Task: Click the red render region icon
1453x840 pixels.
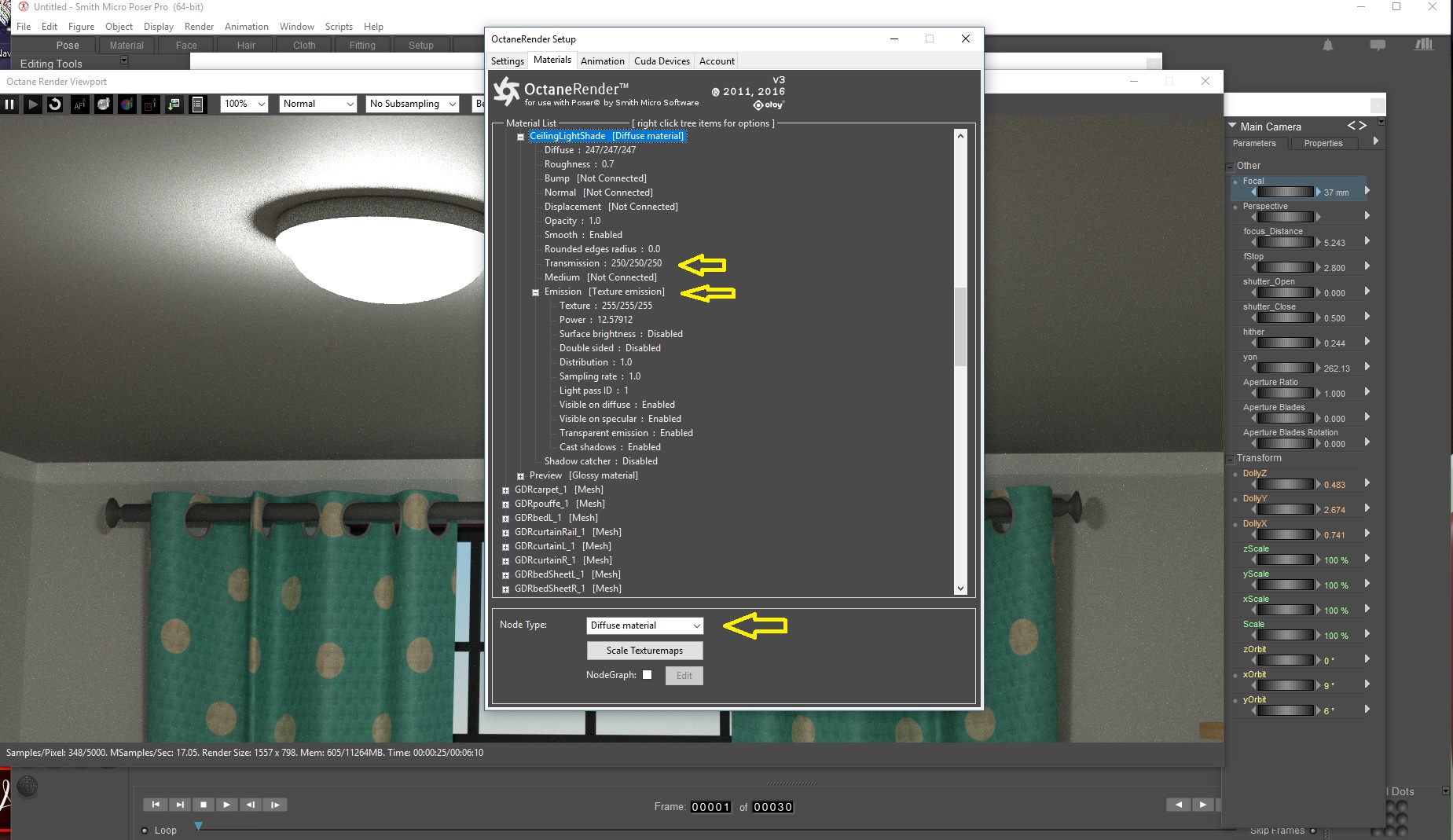Action: click(150, 104)
